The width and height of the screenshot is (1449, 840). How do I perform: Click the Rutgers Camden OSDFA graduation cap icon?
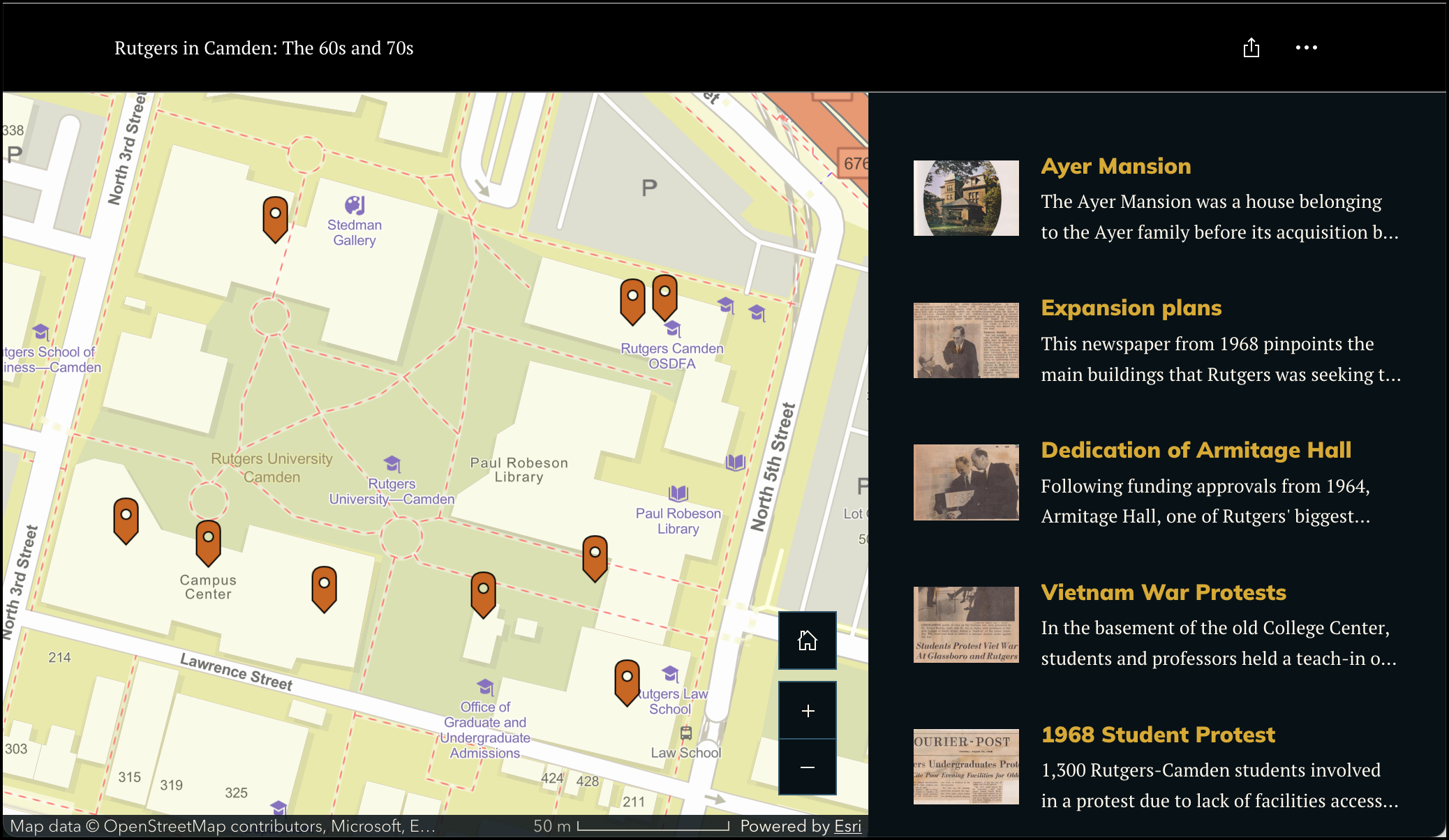click(x=672, y=328)
